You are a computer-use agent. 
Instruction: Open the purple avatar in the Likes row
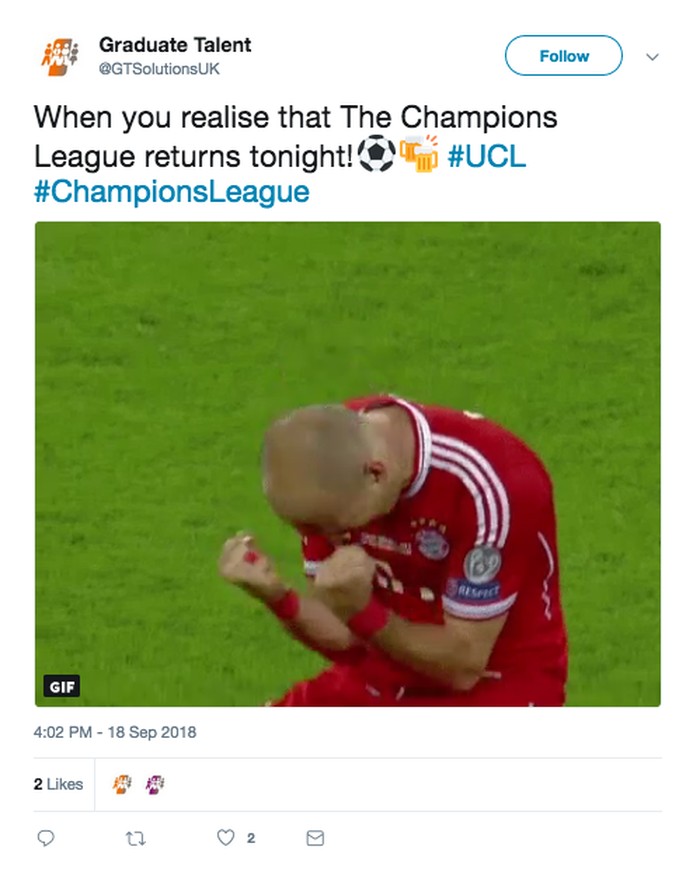click(x=155, y=784)
